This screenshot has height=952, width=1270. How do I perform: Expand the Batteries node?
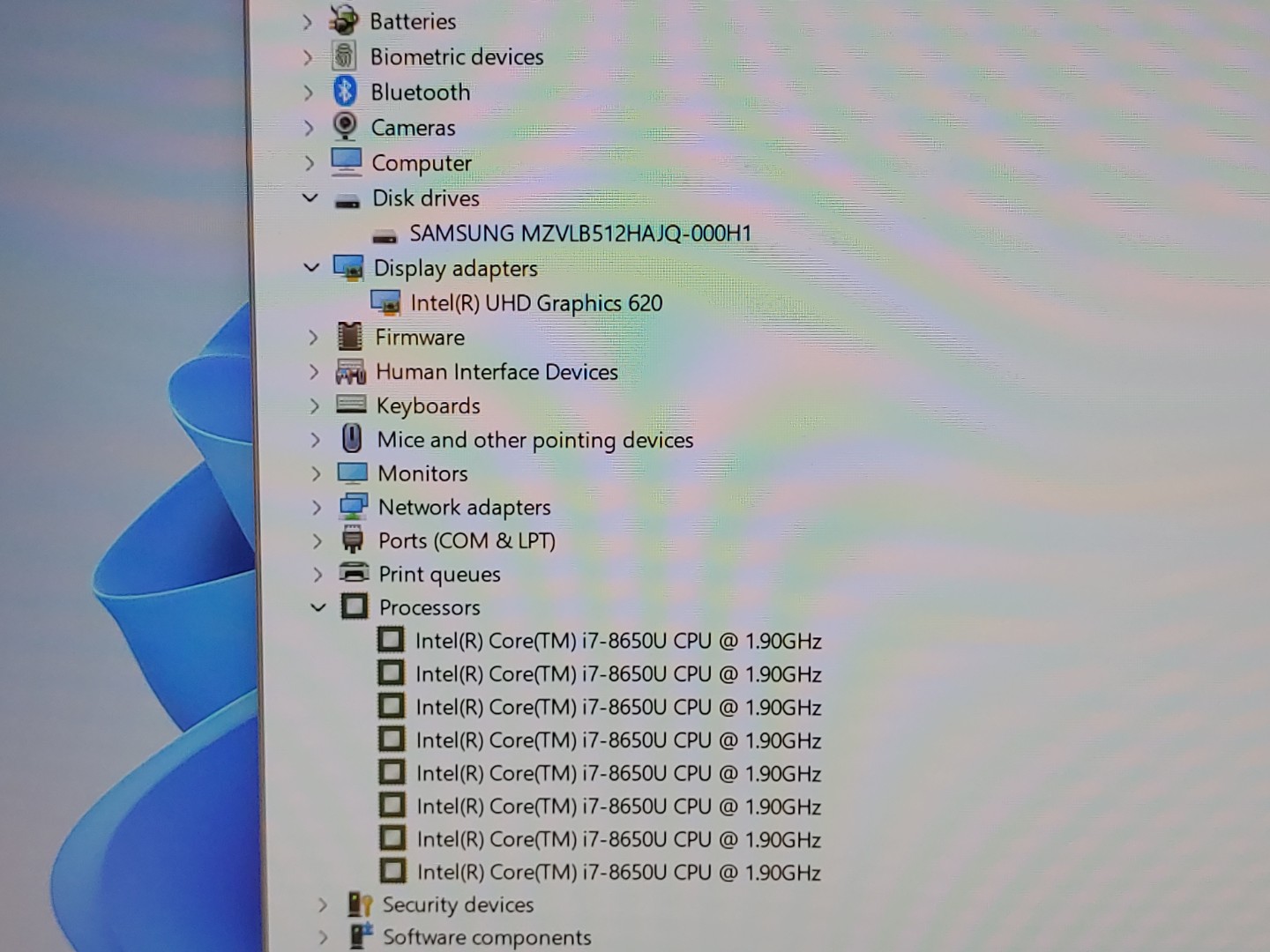pyautogui.click(x=307, y=21)
